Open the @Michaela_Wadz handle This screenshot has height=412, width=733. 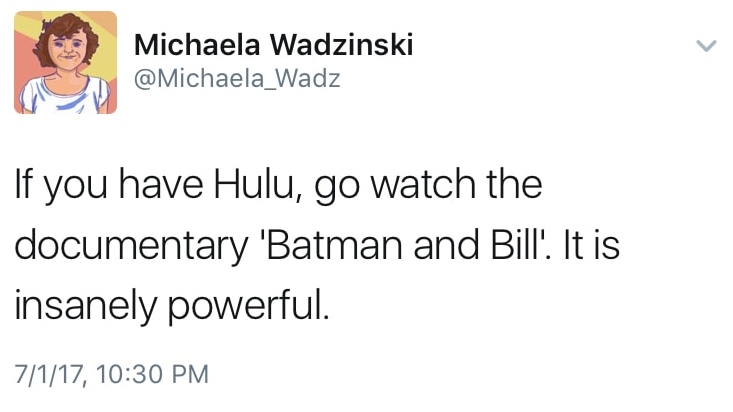click(x=236, y=79)
